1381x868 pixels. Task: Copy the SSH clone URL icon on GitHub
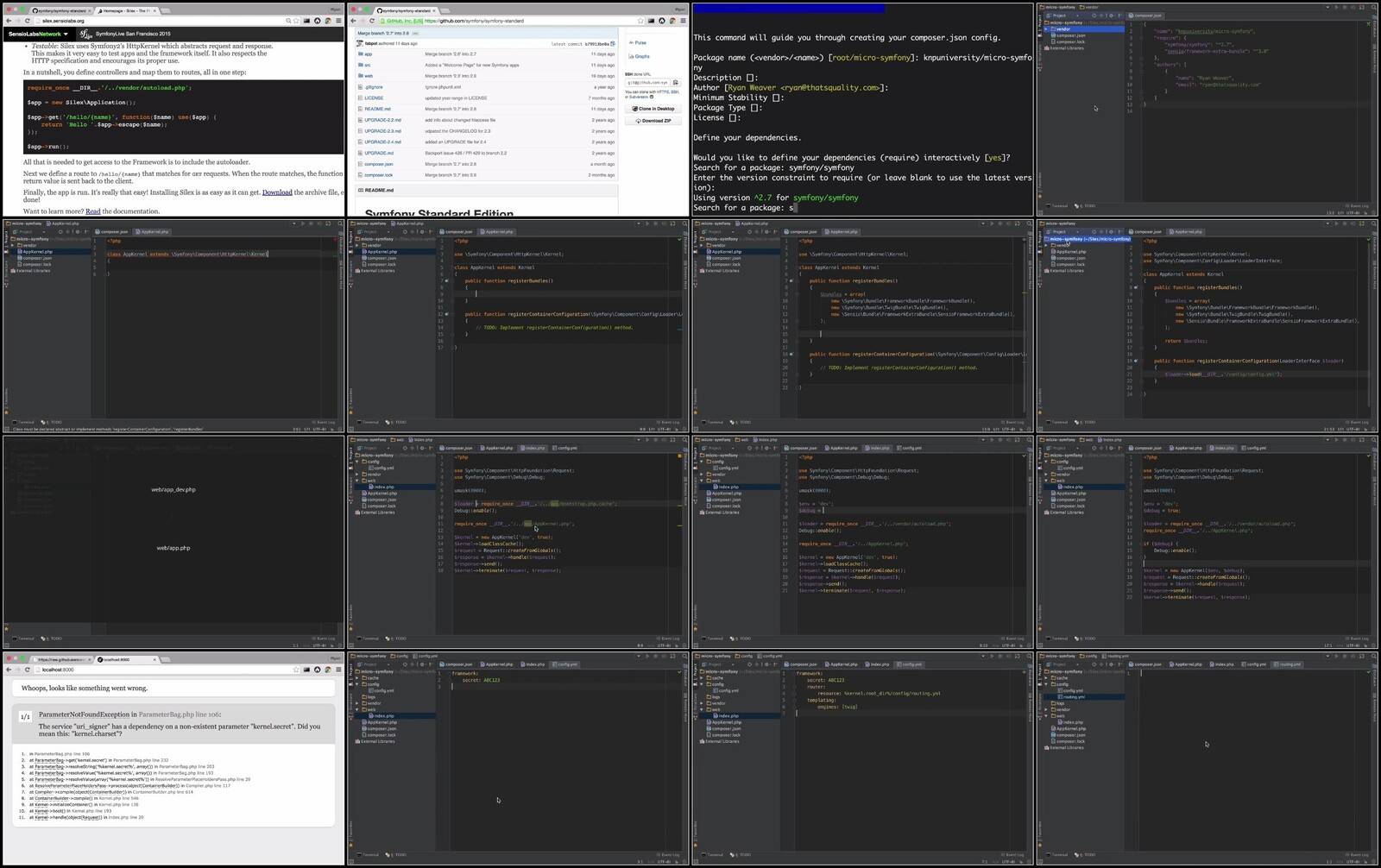click(675, 83)
